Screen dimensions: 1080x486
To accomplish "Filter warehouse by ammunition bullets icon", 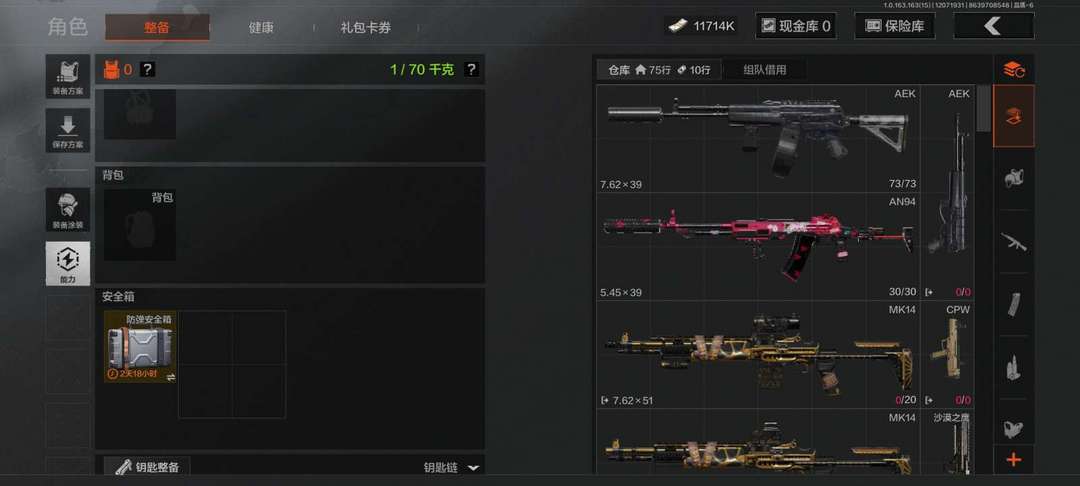I will pyautogui.click(x=1013, y=367).
